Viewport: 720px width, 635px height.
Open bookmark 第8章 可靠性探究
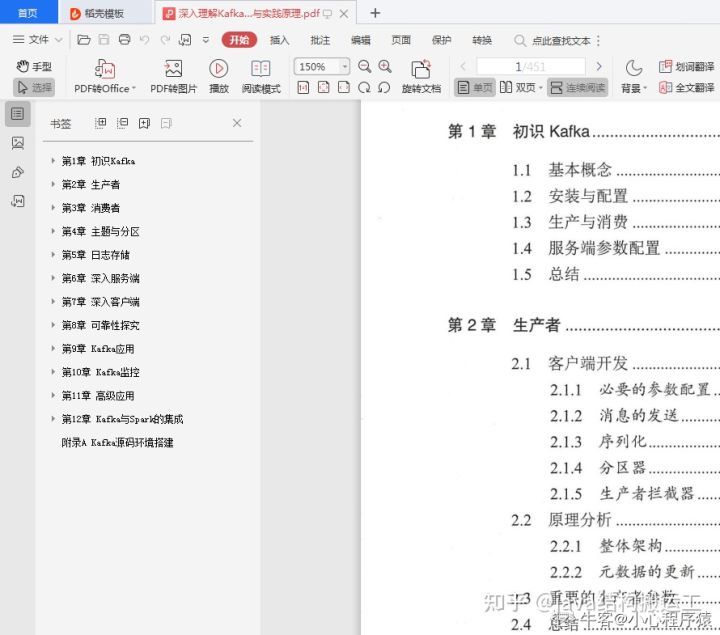(x=101, y=325)
